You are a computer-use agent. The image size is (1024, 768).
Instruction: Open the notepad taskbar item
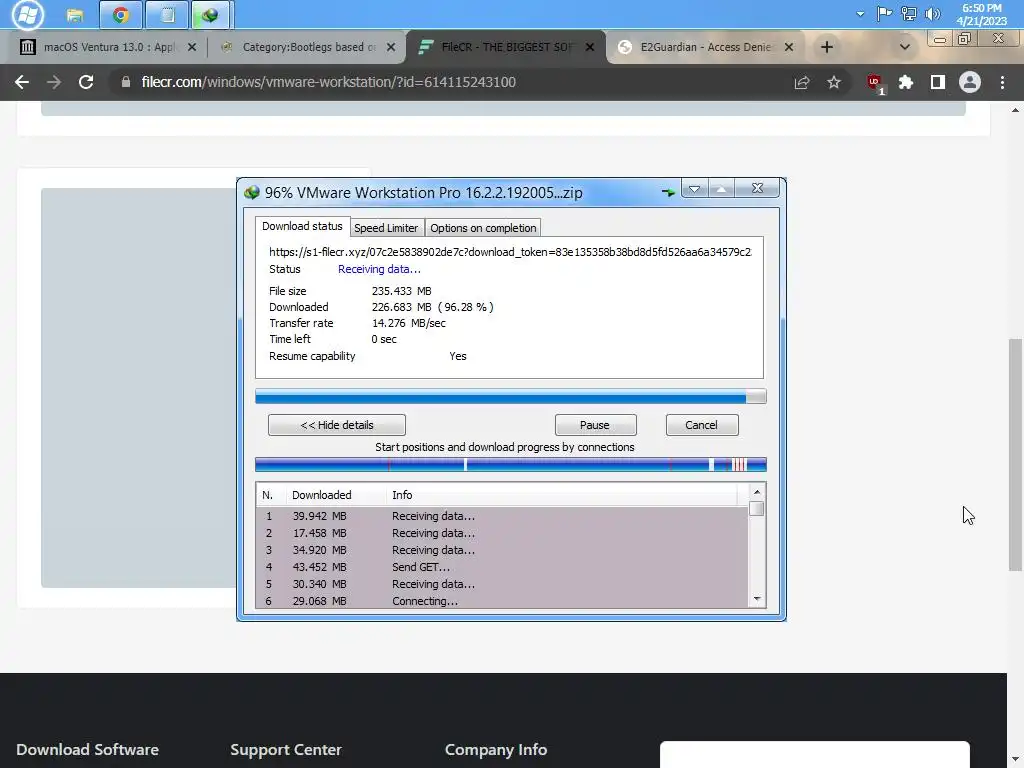(x=167, y=14)
